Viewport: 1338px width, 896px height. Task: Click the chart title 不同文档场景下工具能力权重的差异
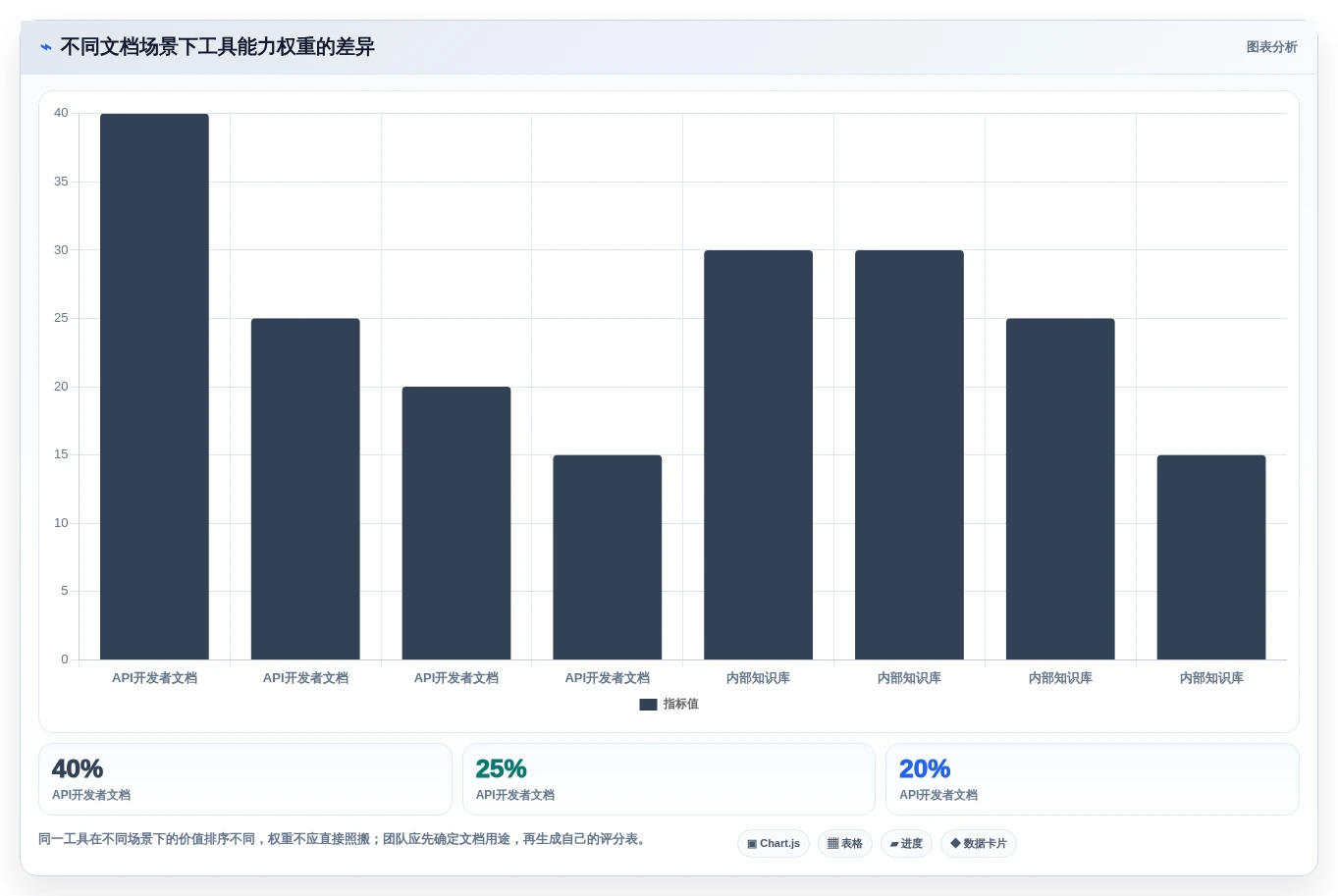(x=217, y=47)
